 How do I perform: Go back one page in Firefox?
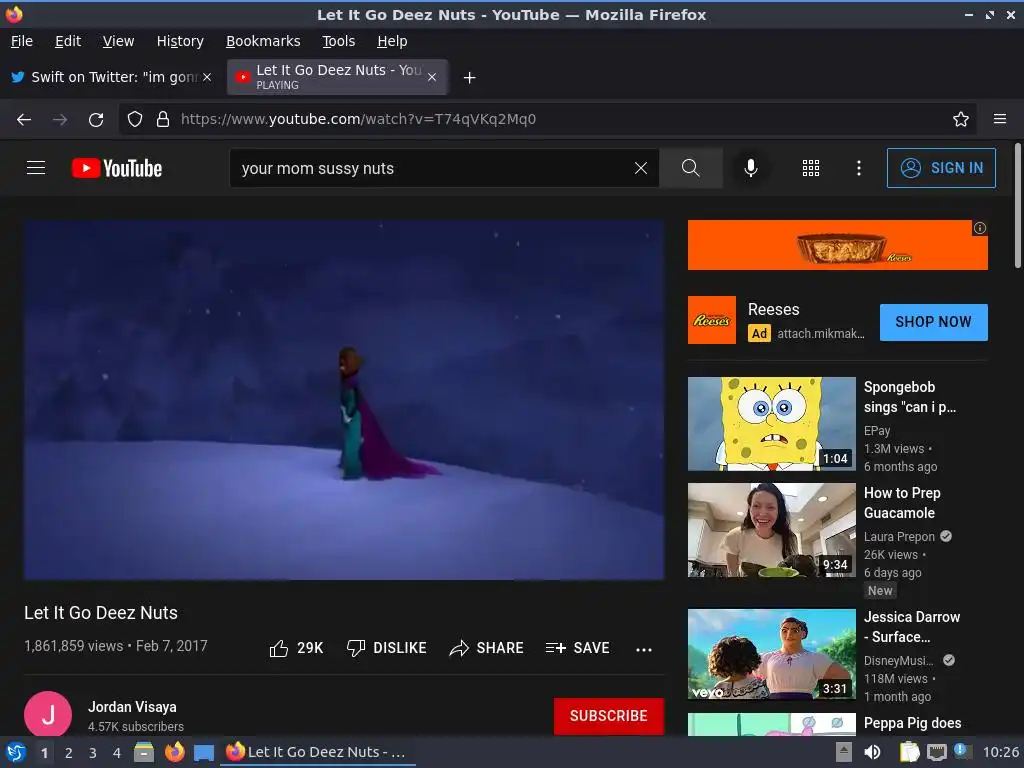24,119
